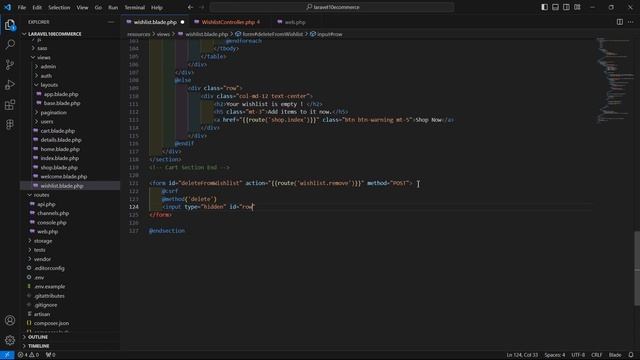The image size is (640, 360).
Task: Go back with navigation arrow
Action: [x=191, y=7]
